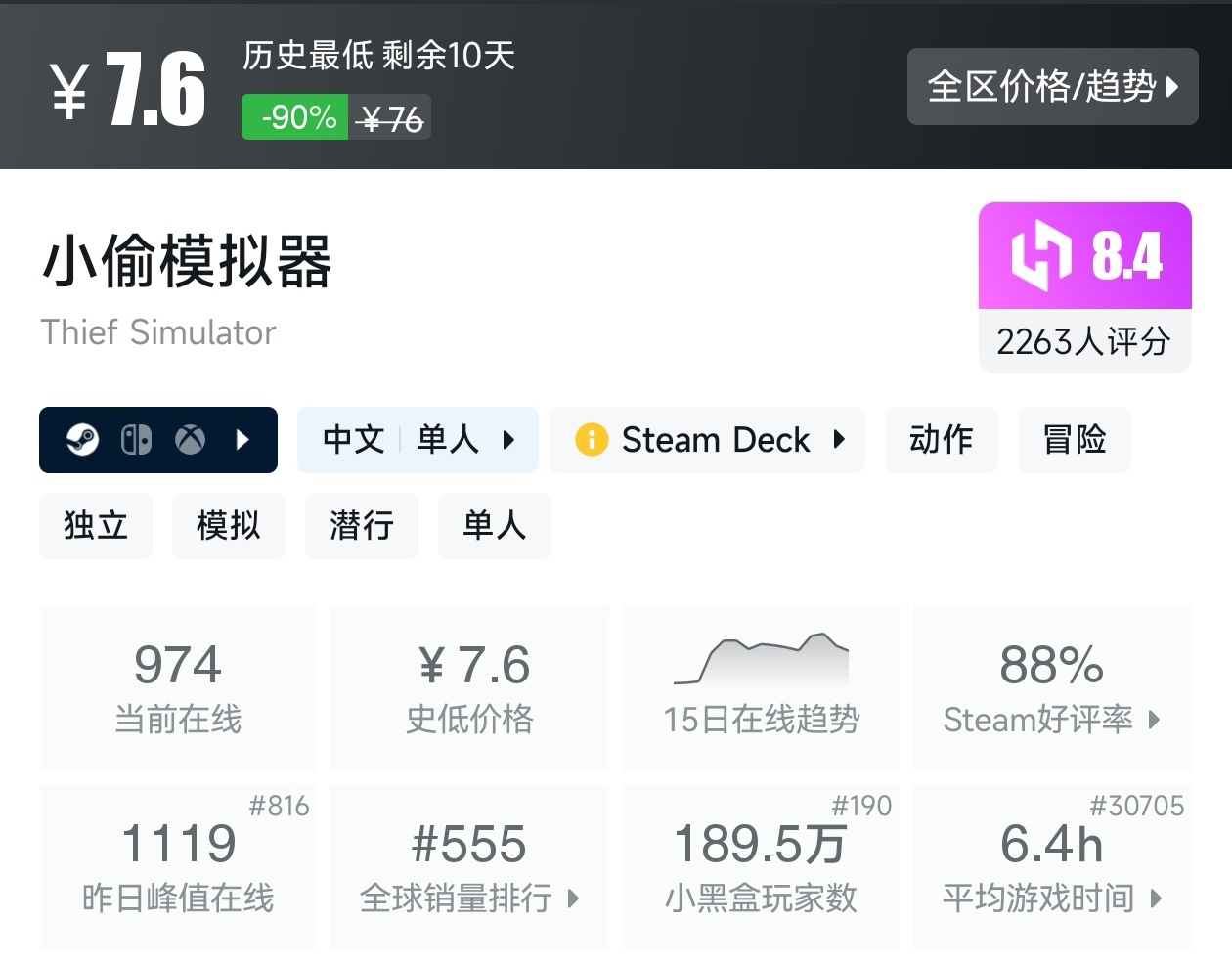Screen dimensions: 1232x965
Task: Select the 模拟 tag
Action: (x=229, y=526)
